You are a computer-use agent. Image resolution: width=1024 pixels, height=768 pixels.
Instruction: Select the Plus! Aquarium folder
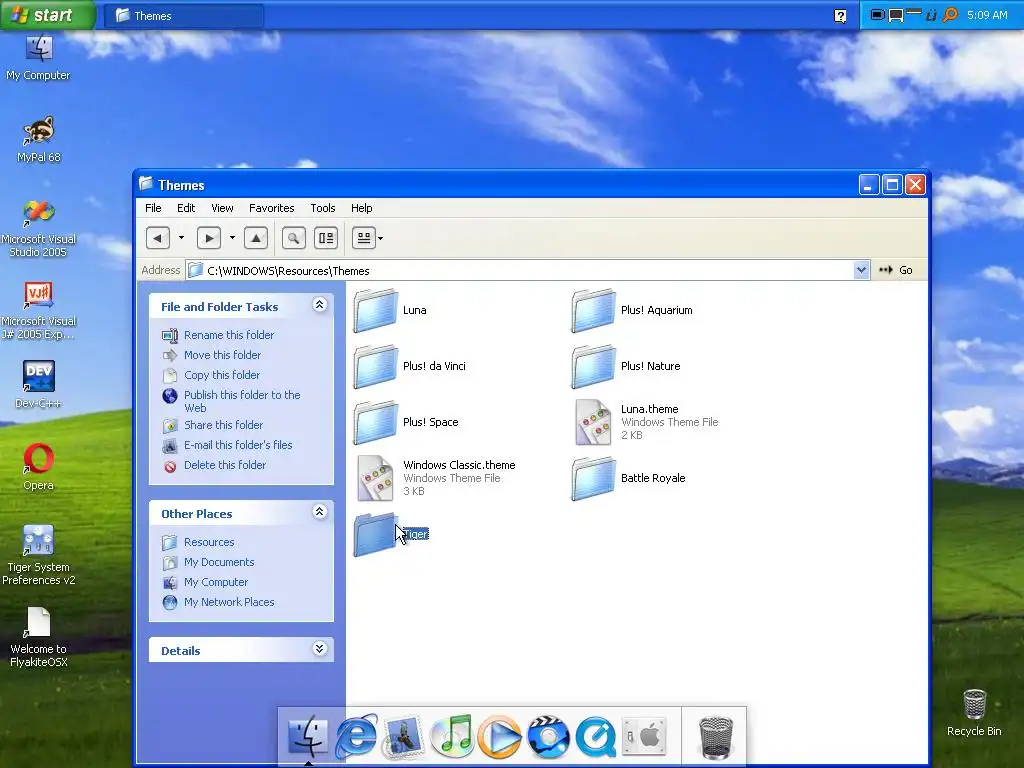[594, 311]
